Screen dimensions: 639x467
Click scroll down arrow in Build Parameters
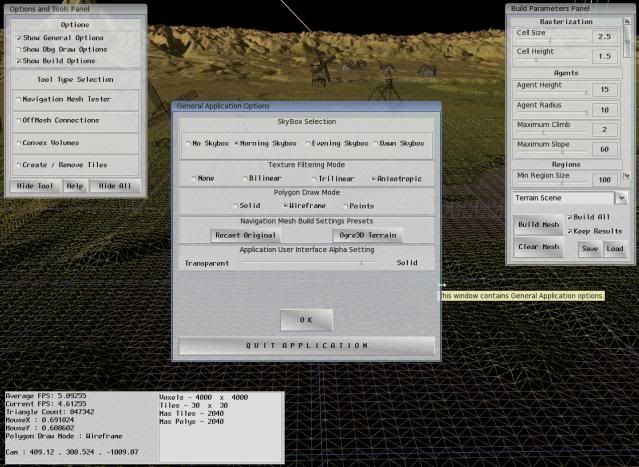click(627, 176)
